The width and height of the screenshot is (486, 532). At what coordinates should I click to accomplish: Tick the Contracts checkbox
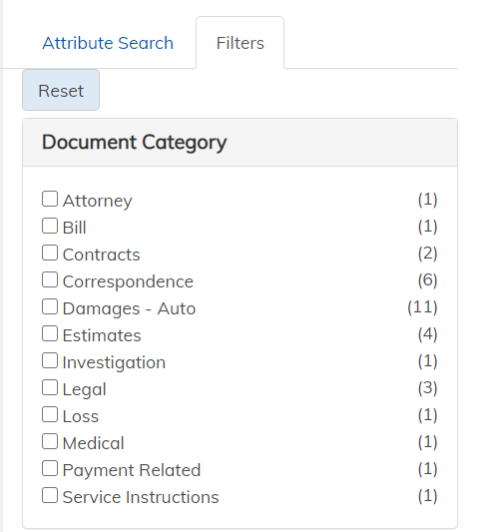50,253
